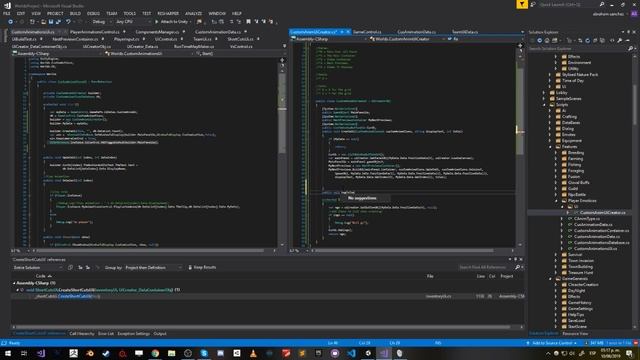This screenshot has height=360, width=640.
Task: Open Skype from the taskbar
Action: (204, 353)
